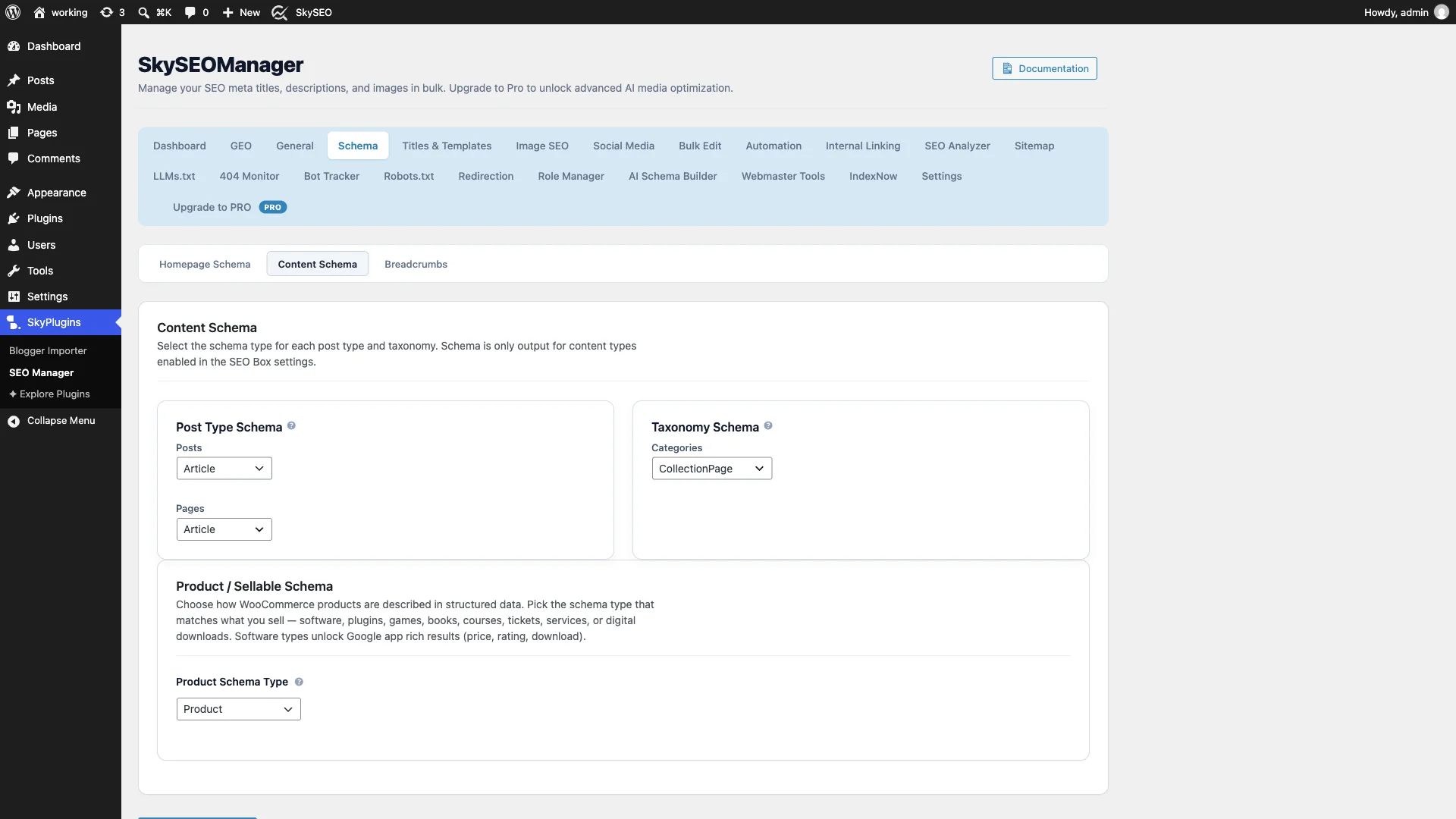1456x819 pixels.
Task: Go to the Sitemap tab
Action: [1034, 146]
